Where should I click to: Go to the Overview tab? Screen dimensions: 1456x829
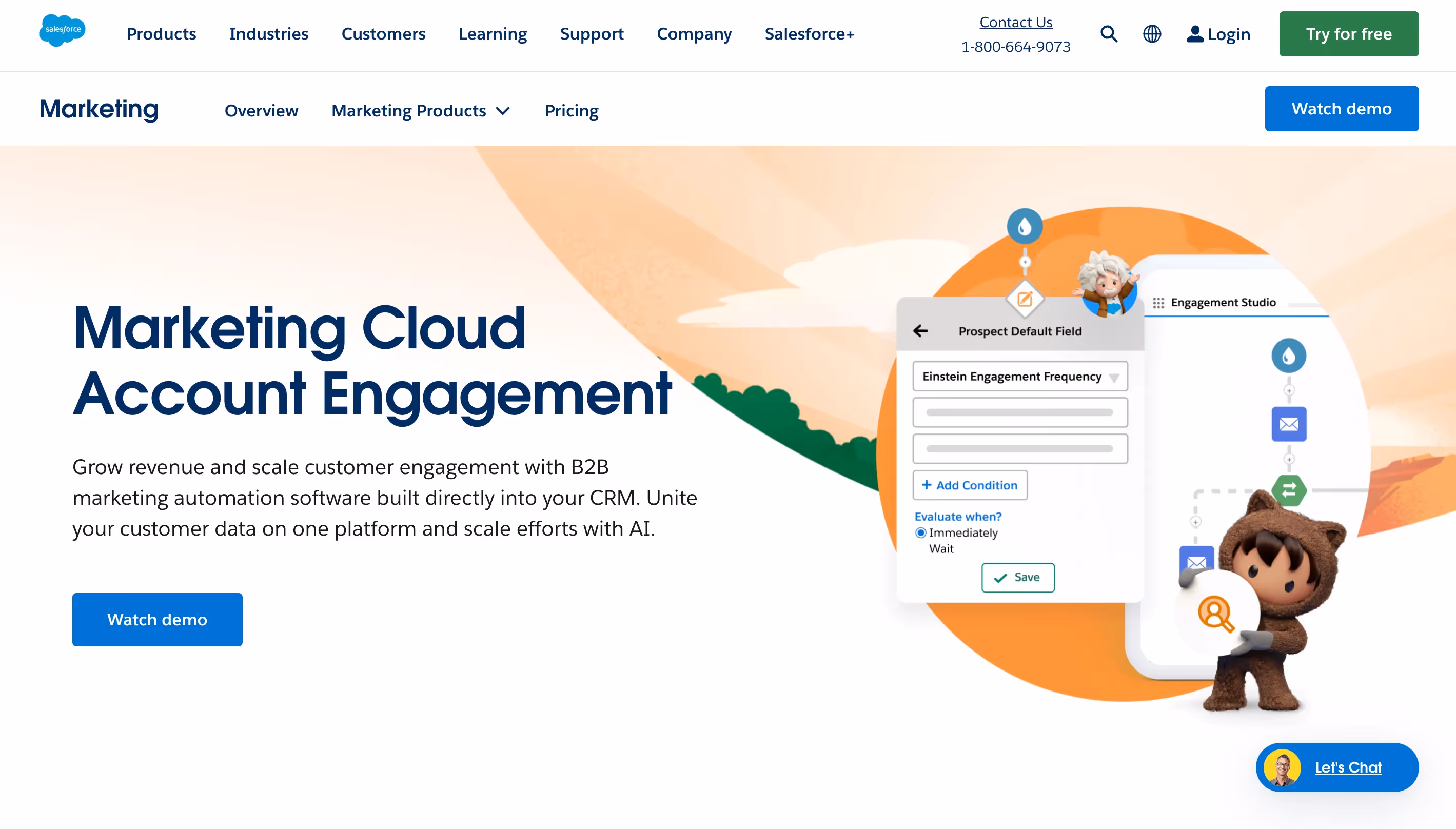(261, 110)
